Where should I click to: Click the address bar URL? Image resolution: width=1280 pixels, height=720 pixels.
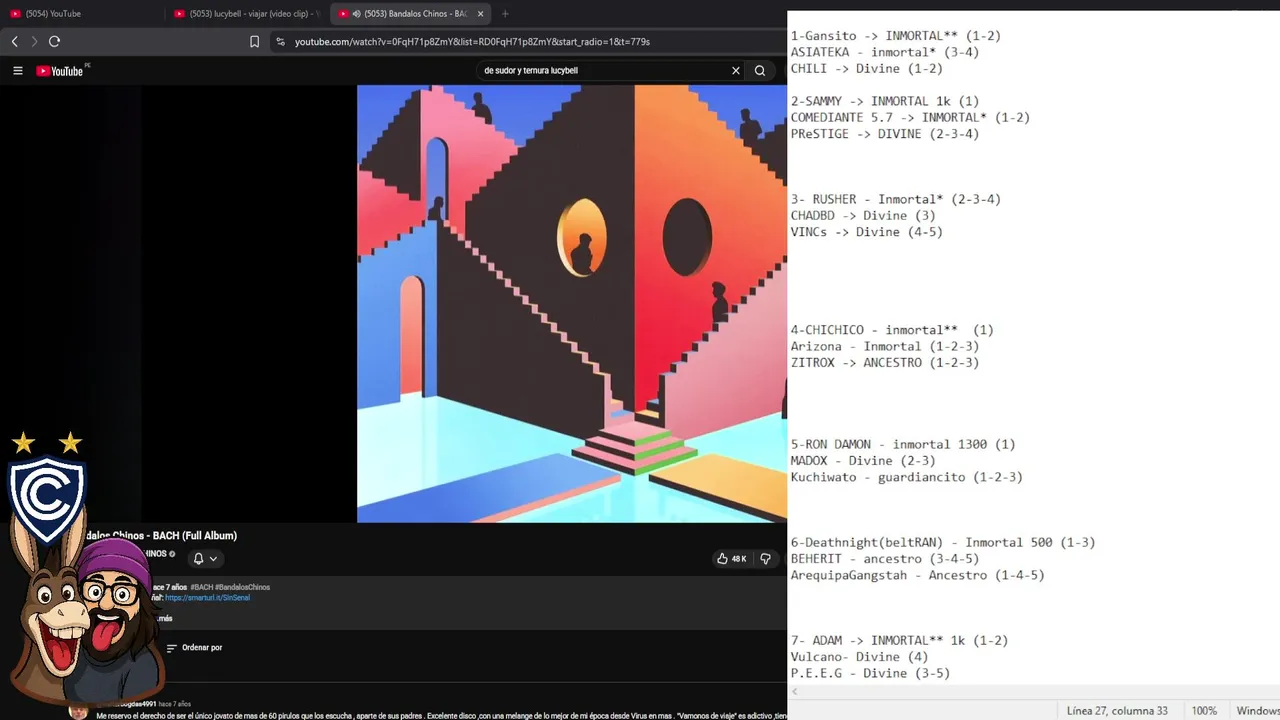click(x=472, y=42)
